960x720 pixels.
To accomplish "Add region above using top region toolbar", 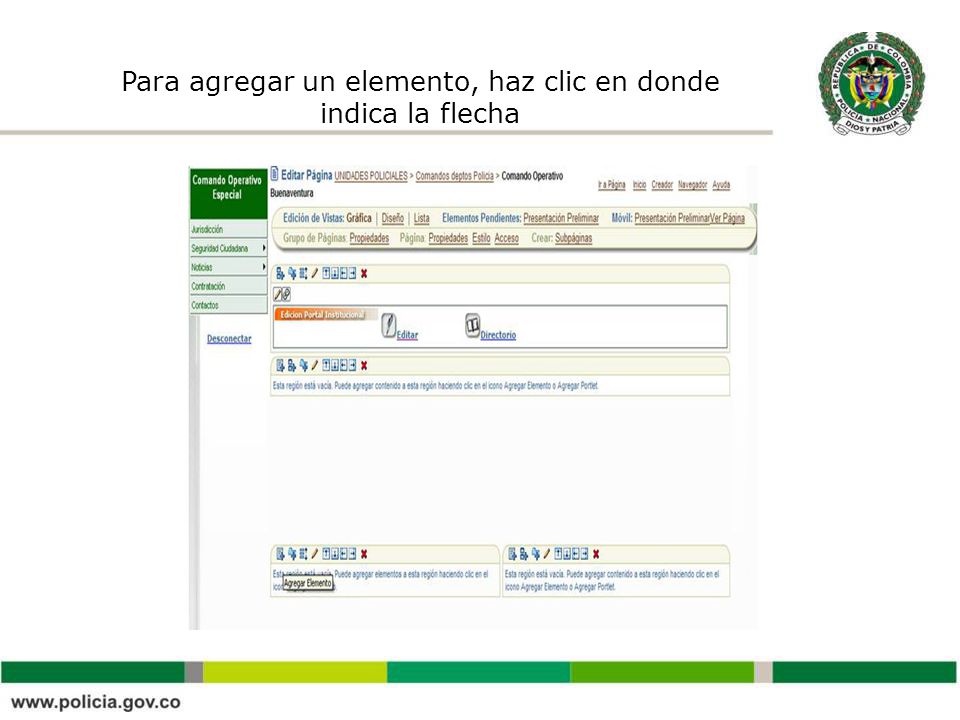I will click(x=326, y=274).
